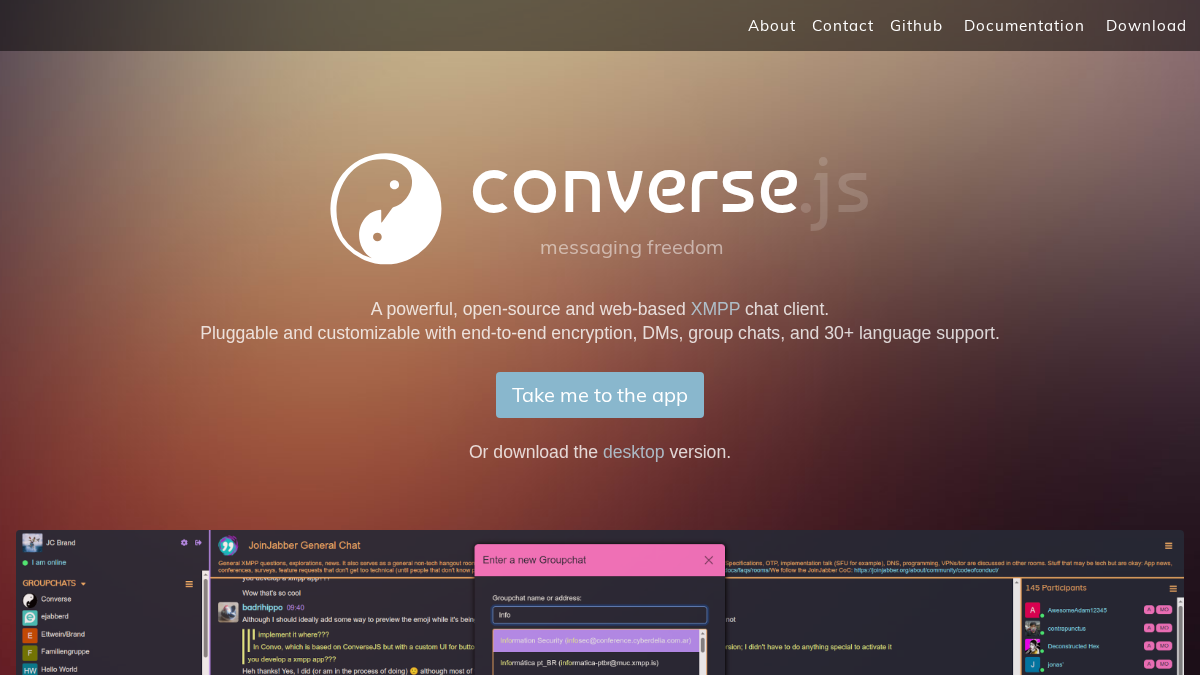Select participant contrapunctus
Viewport: 1200px width, 675px height.
(x=1066, y=628)
